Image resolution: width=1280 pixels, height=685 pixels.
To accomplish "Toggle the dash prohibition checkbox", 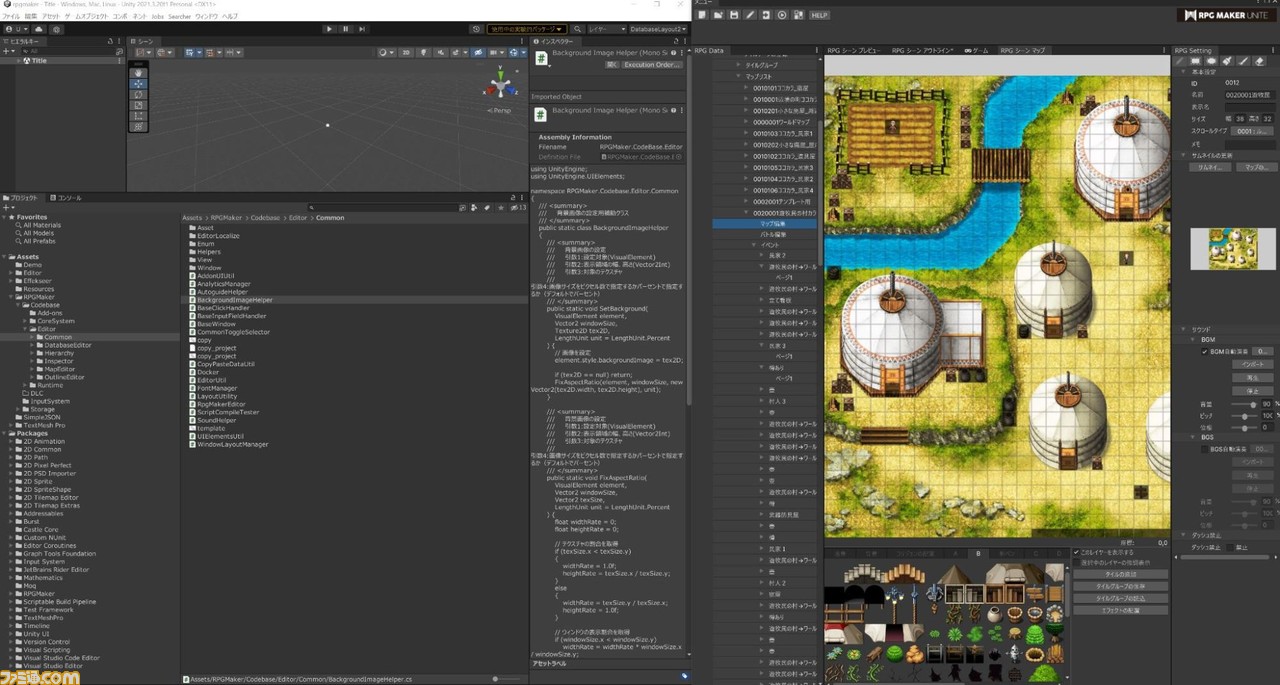I will coord(1230,547).
